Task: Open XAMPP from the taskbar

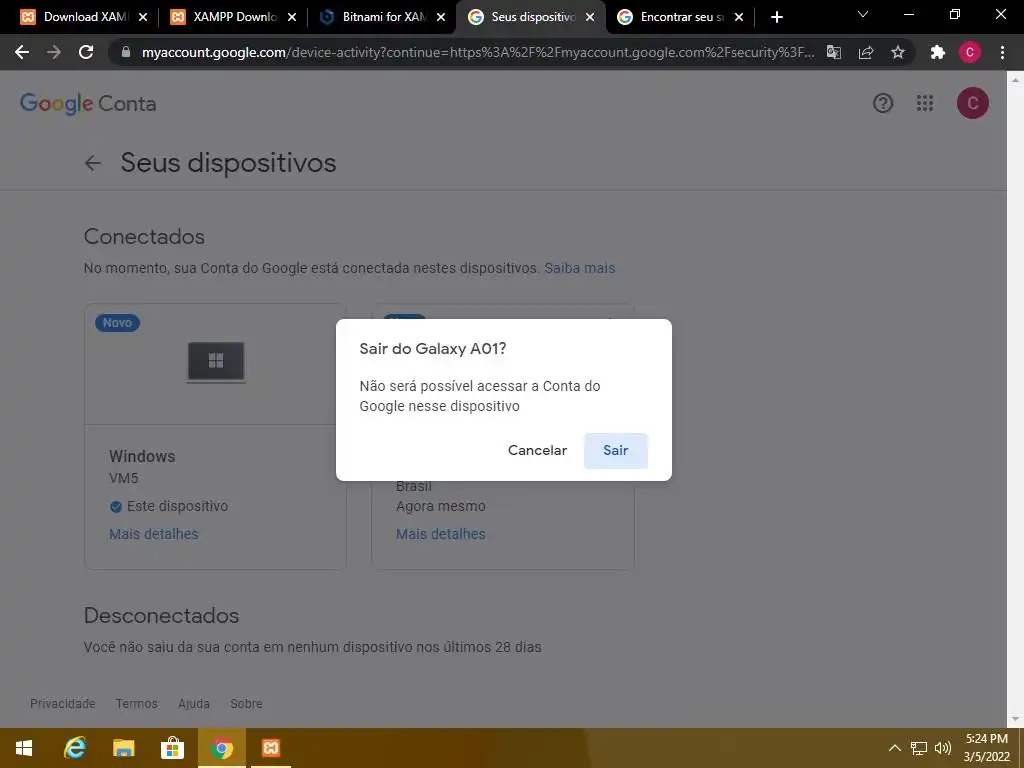Action: pos(270,748)
